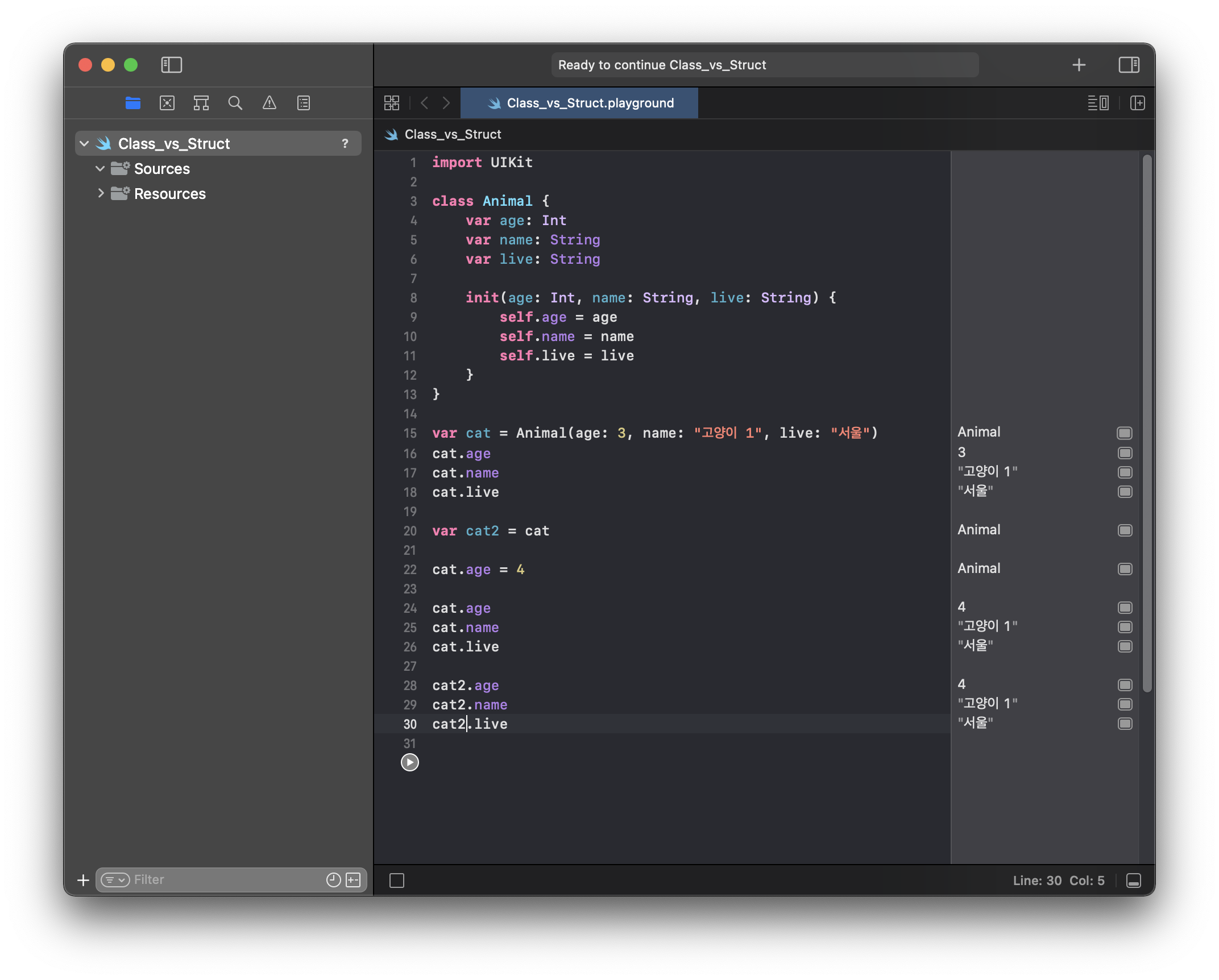Image resolution: width=1219 pixels, height=980 pixels.
Task: Toggle the right inspector panel
Action: (x=1129, y=65)
